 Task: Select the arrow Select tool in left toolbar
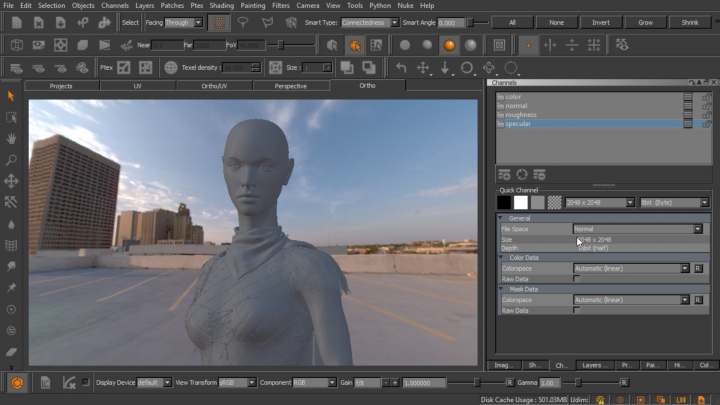click(11, 96)
